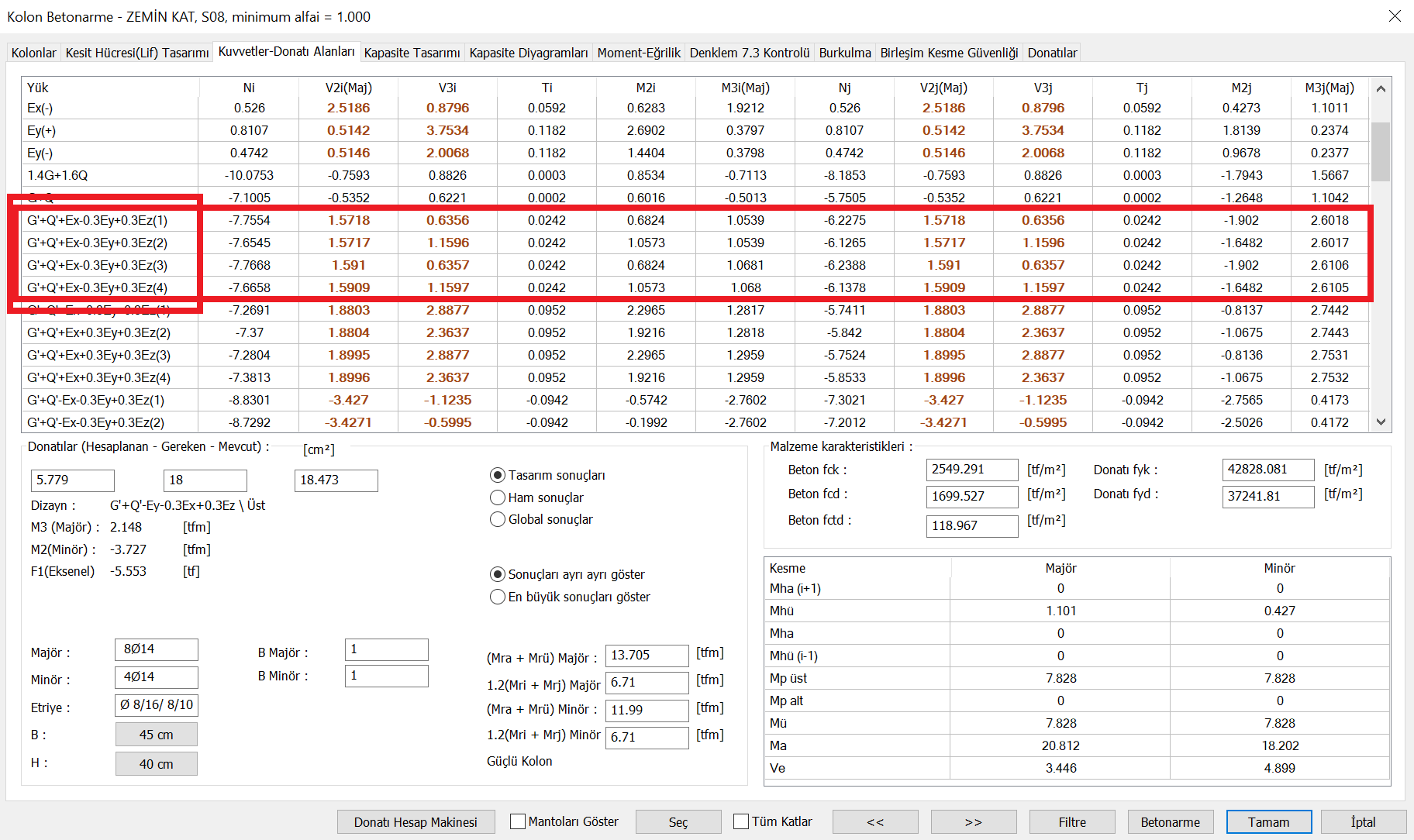The image size is (1414, 840).
Task: Click the Minör reinforcement field 4Ø14
Action: click(157, 677)
